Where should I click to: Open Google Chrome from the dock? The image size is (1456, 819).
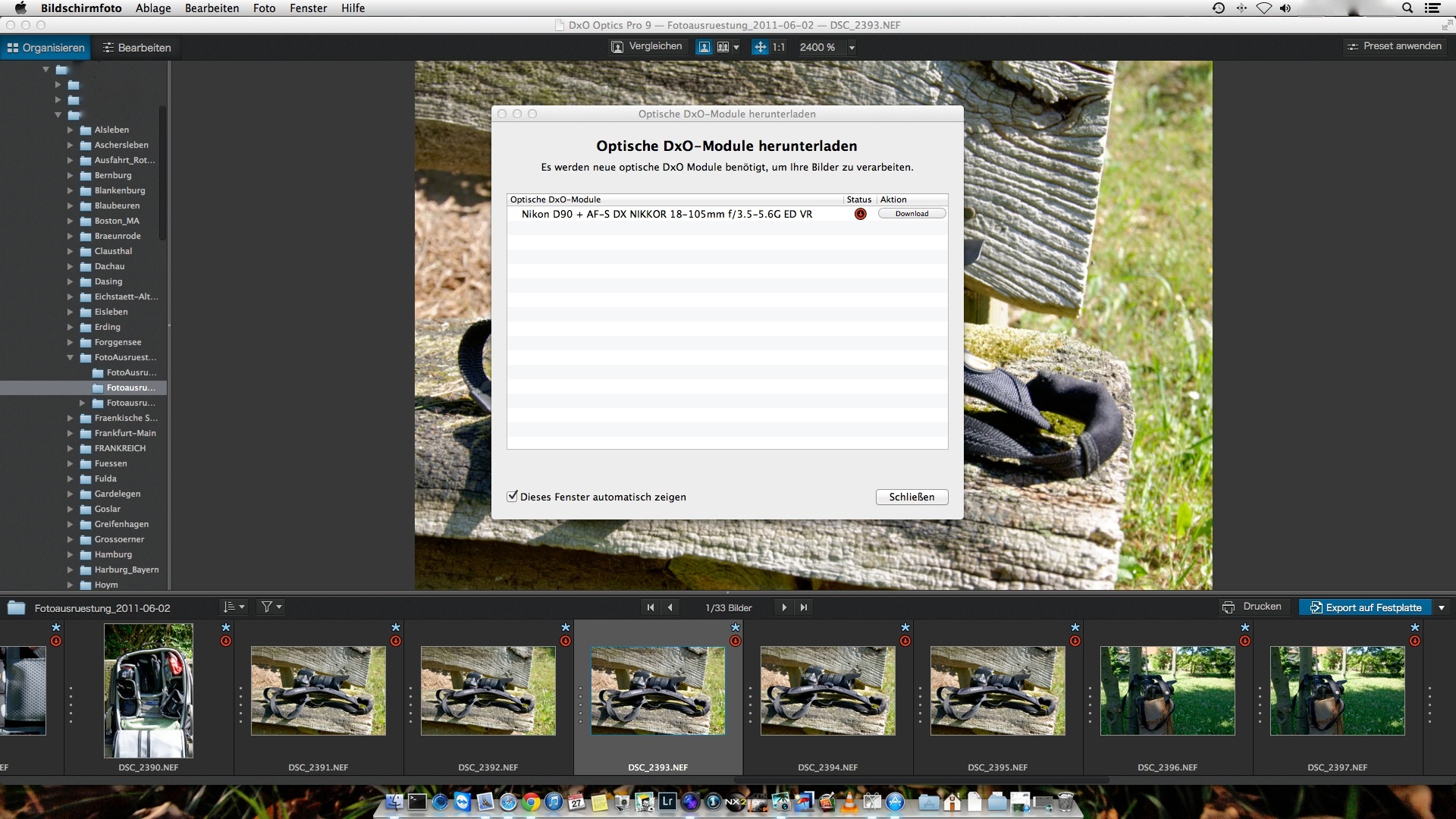(x=531, y=801)
